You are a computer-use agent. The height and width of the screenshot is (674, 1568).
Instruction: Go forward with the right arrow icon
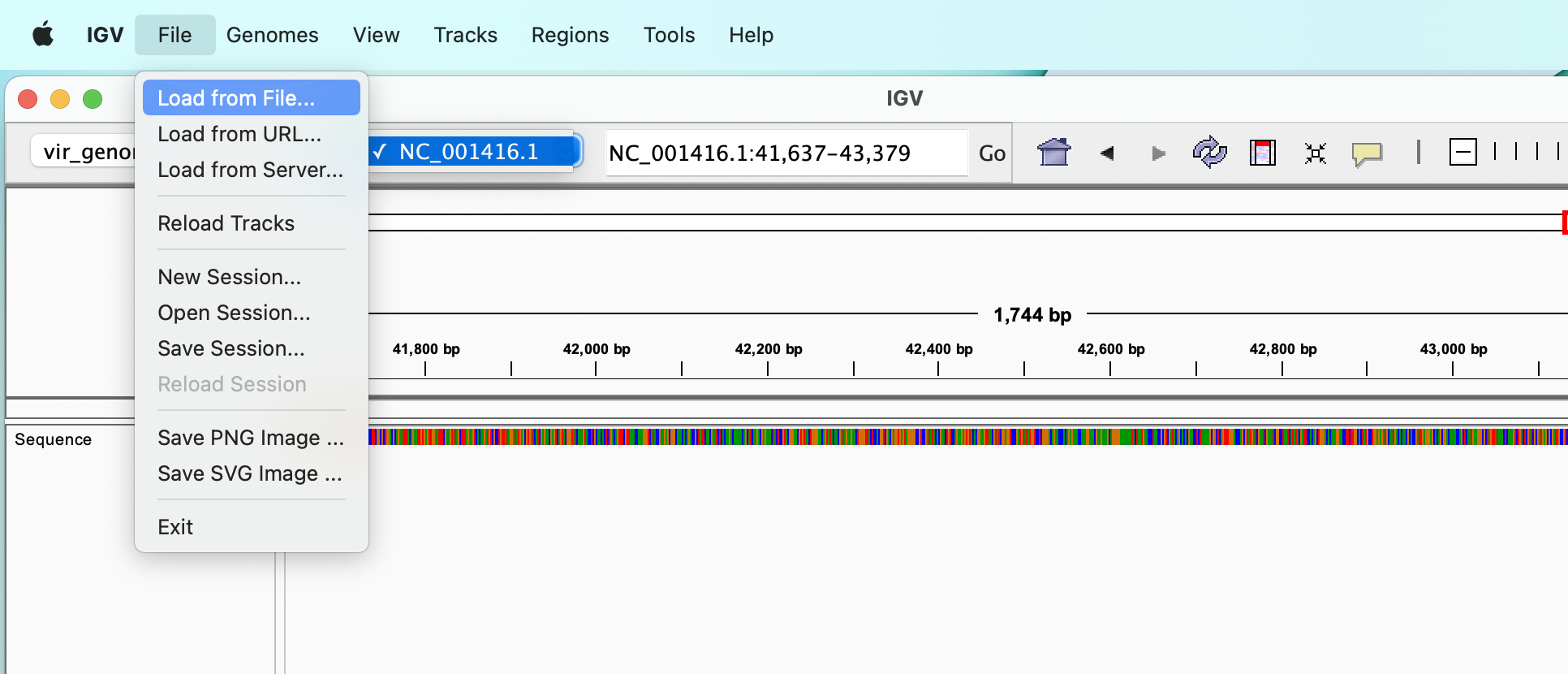1158,153
